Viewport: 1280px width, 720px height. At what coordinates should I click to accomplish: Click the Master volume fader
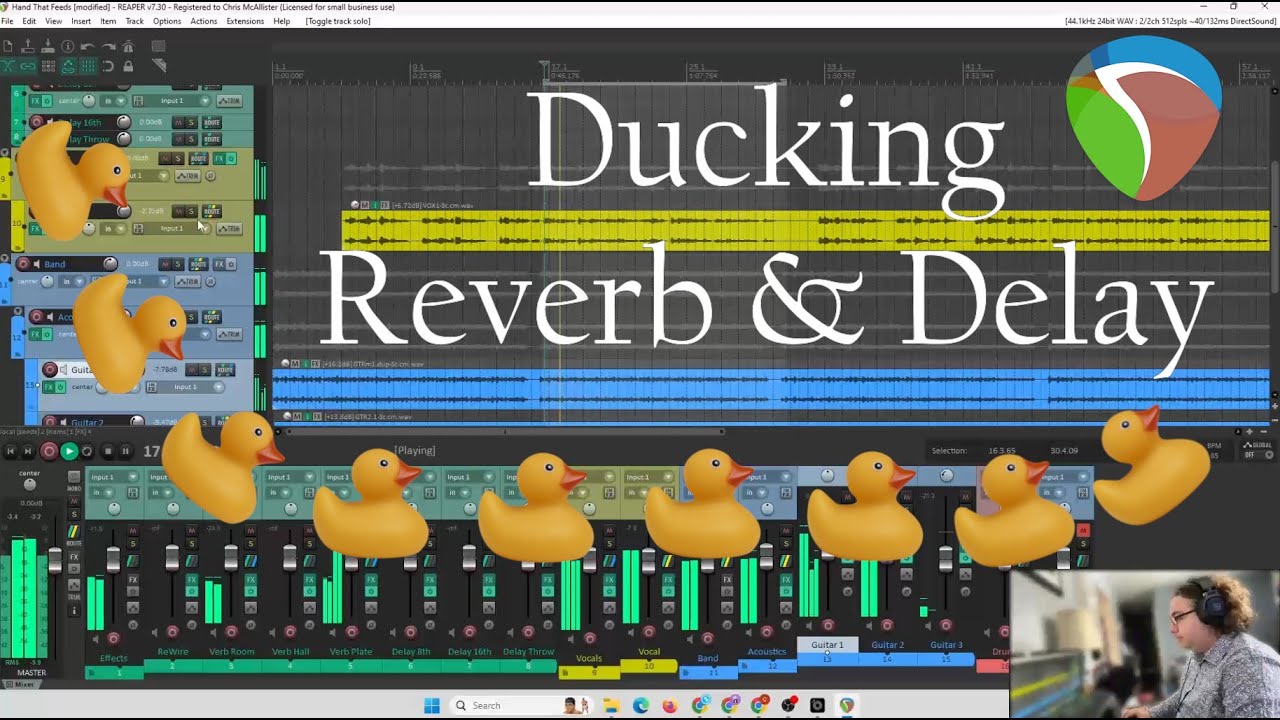55,562
